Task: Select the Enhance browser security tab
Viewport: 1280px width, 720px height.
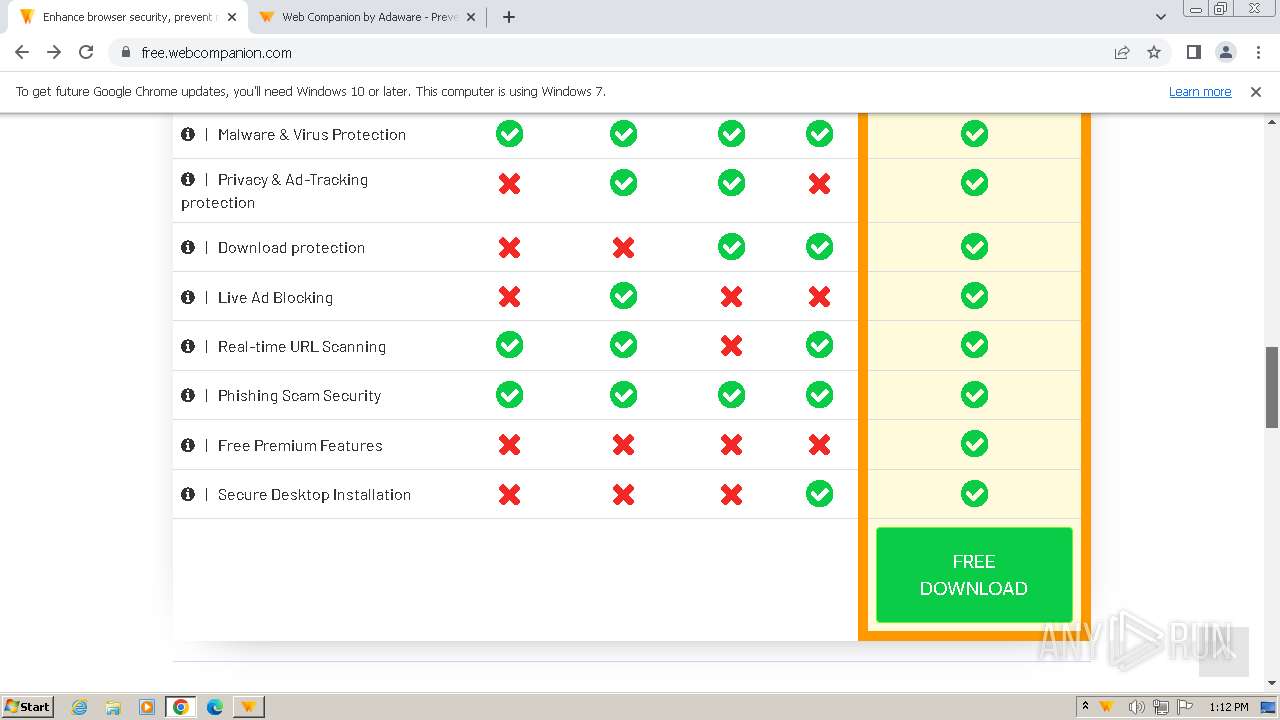Action: 128,17
